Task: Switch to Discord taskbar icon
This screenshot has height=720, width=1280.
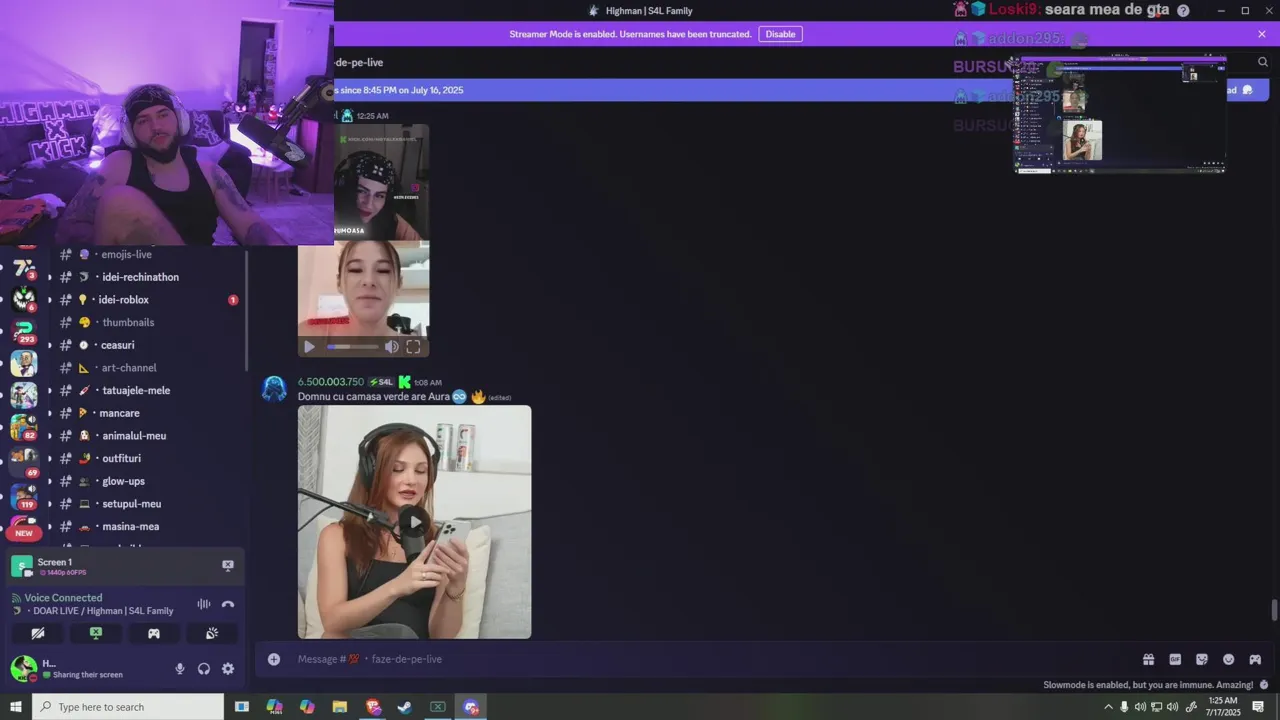Action: (x=470, y=707)
